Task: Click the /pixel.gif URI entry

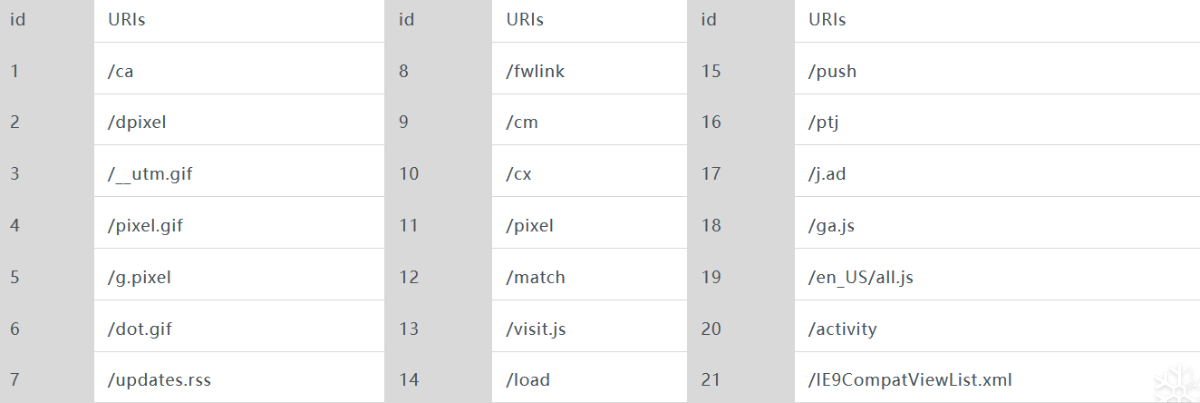Action: 145,226
